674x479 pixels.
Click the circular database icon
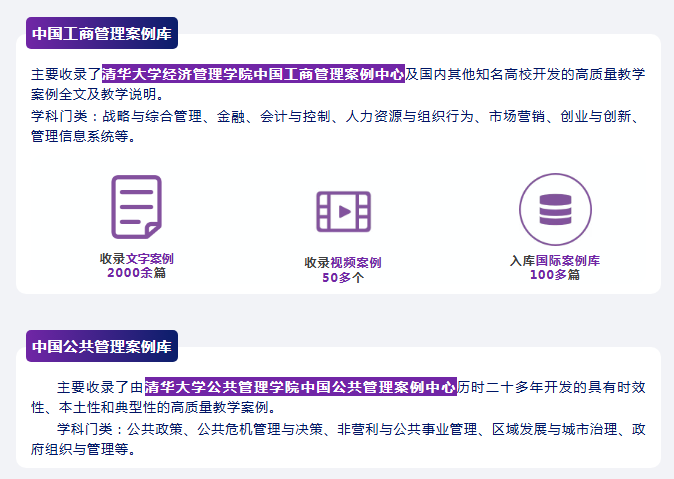[555, 210]
